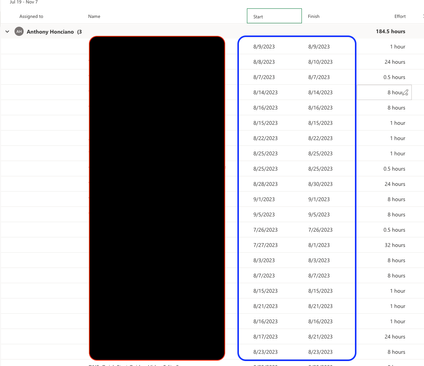
Task: Select the Start date cell 8/22/2023
Action: coord(265,138)
